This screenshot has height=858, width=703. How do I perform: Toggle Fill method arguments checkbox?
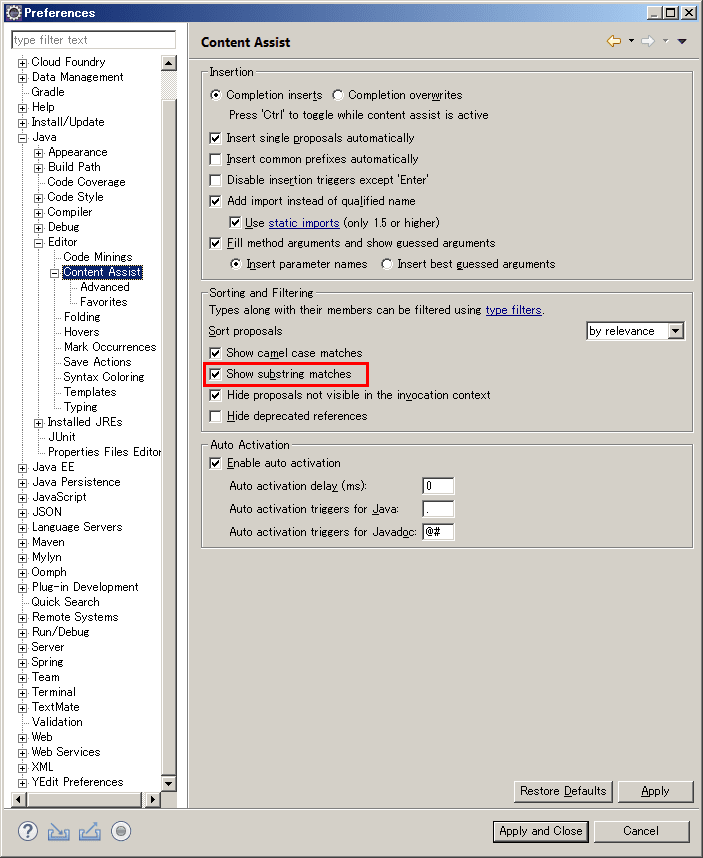(x=216, y=243)
